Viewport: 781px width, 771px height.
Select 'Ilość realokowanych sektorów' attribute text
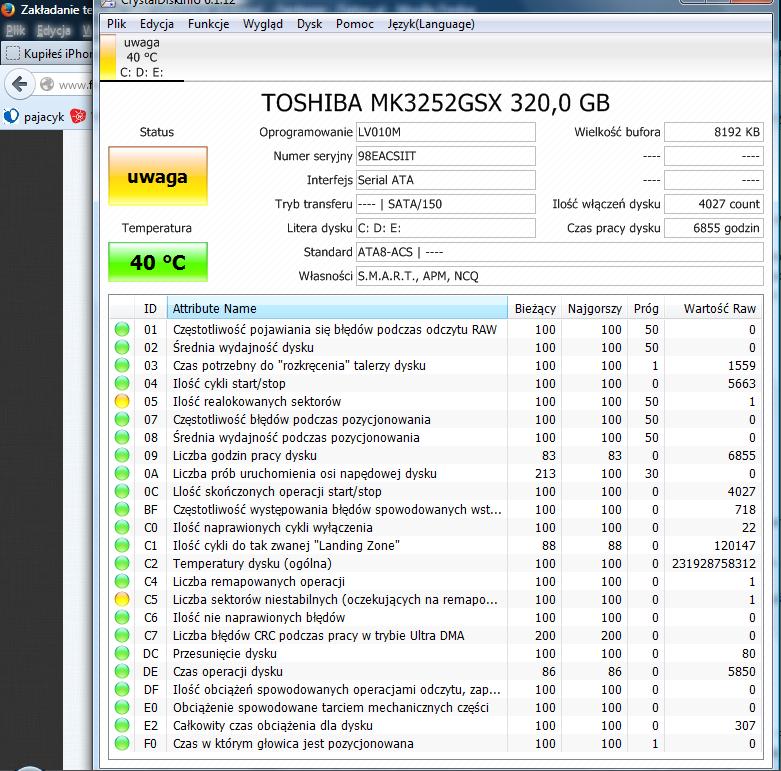pos(257,401)
